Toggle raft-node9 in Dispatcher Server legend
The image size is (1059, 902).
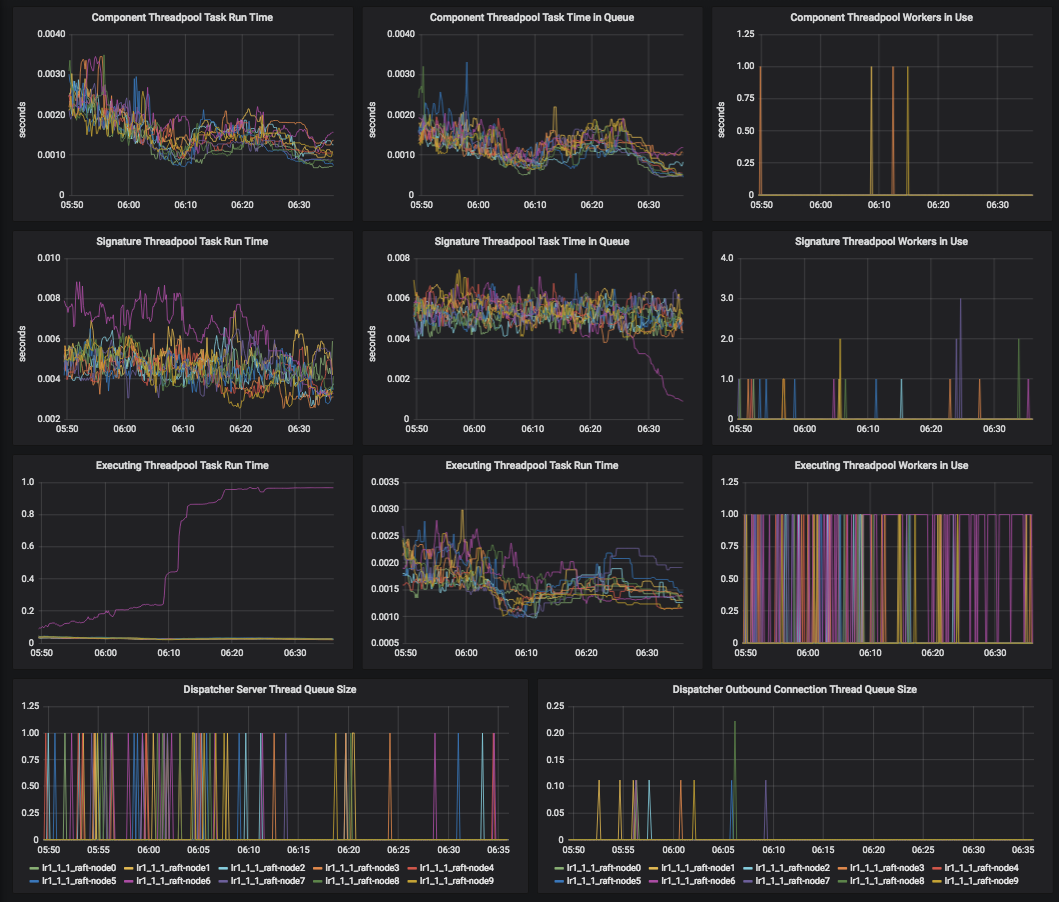coord(457,882)
